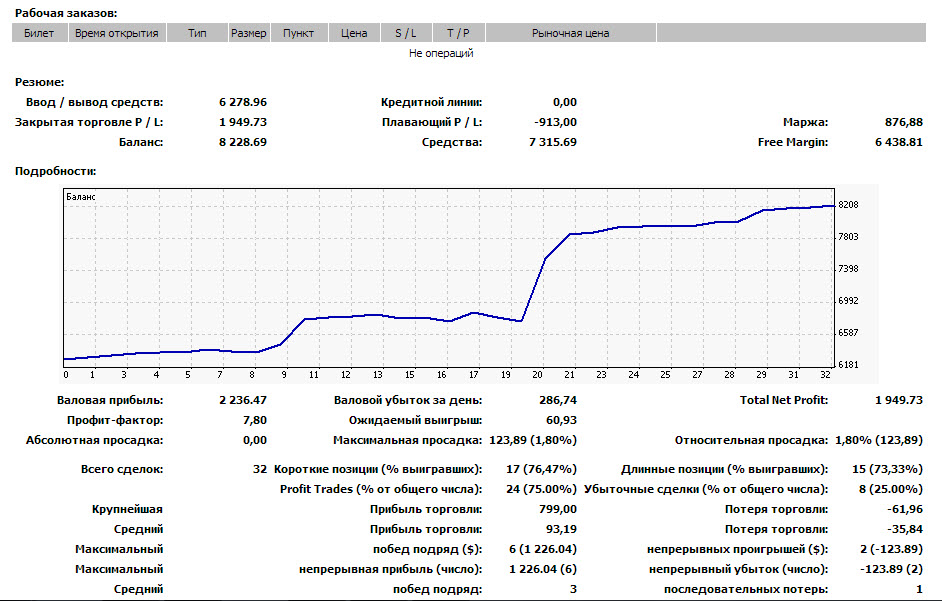
Task: Click the 'Время открытия' column header
Action: 117,33
